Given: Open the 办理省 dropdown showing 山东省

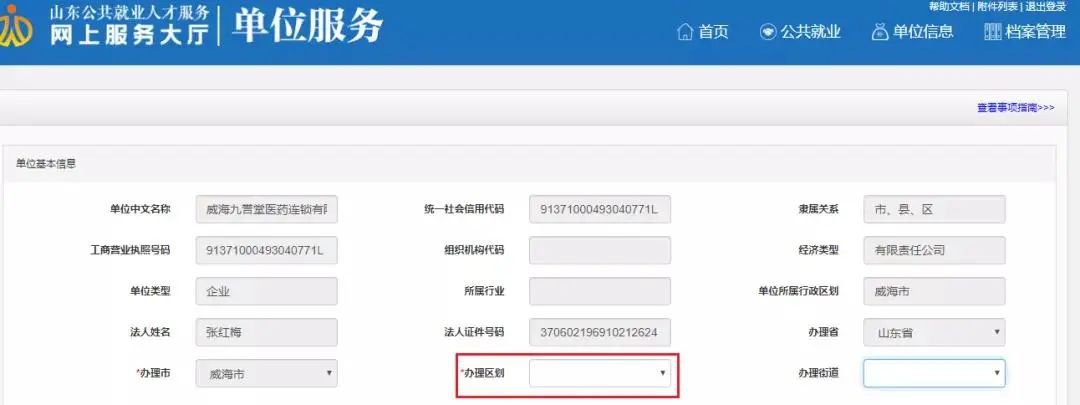Looking at the screenshot, I should point(934,332).
